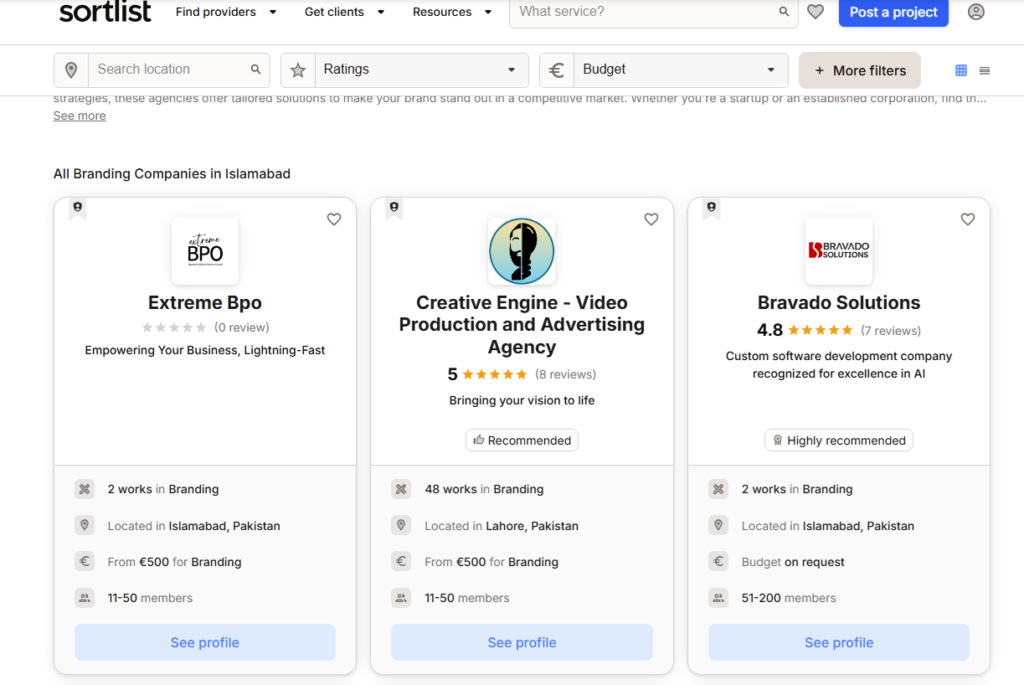Switch to list view icon
The height and width of the screenshot is (685, 1024).
point(984,70)
